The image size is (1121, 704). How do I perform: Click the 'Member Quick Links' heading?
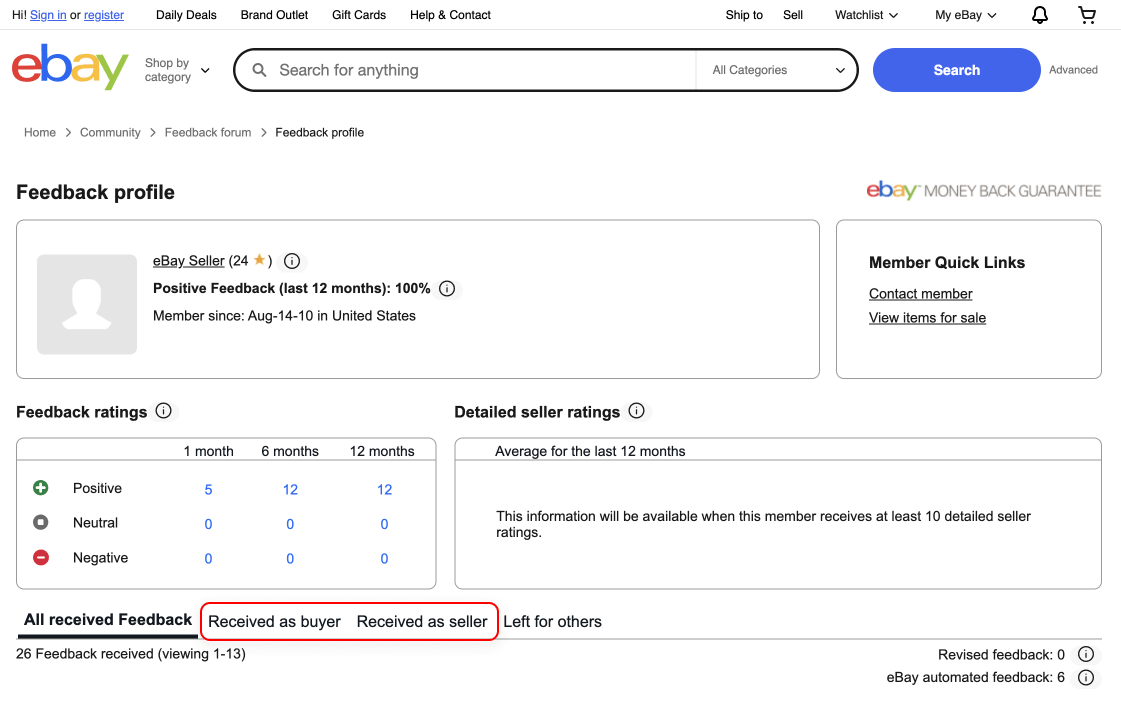947,262
